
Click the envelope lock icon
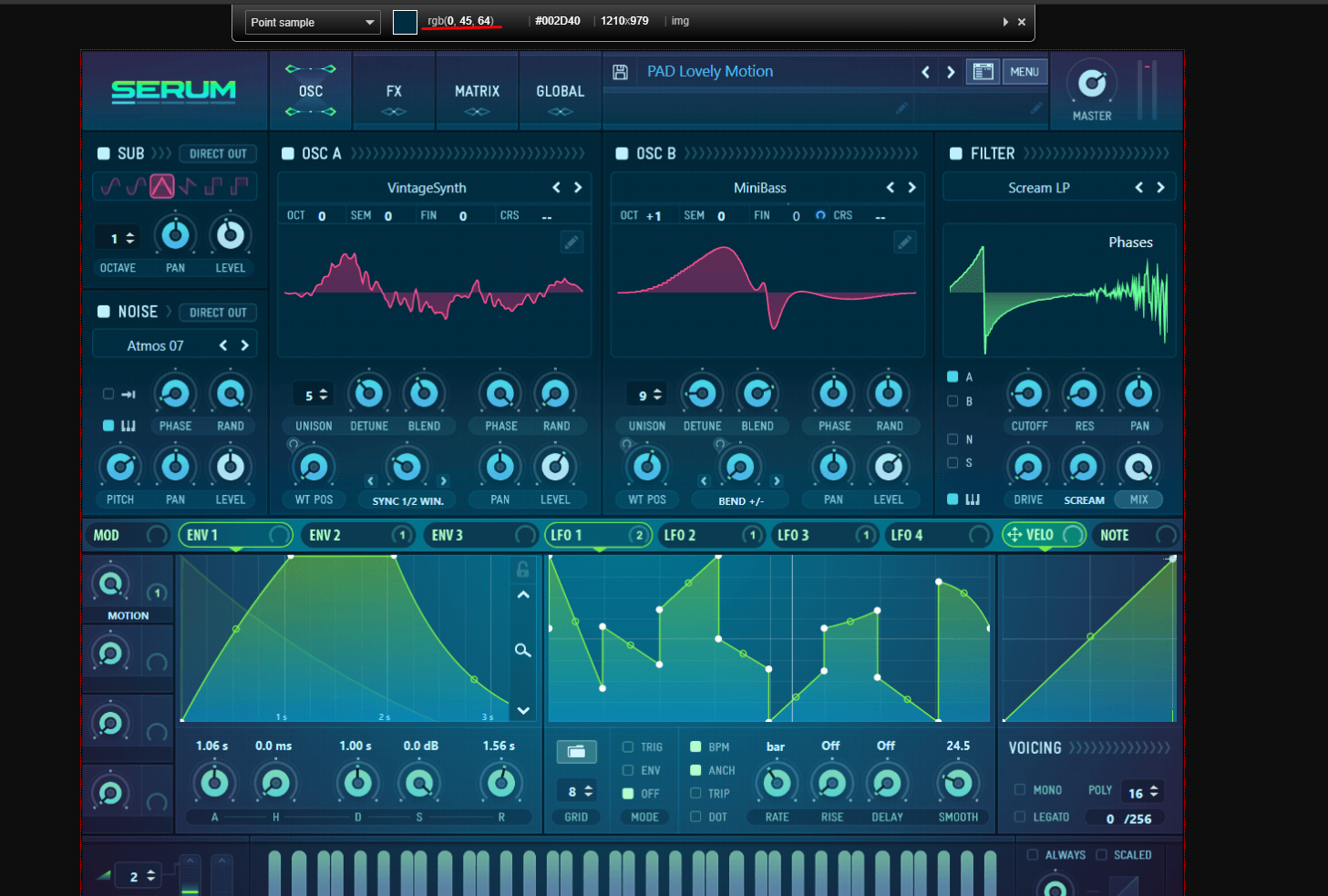click(523, 570)
